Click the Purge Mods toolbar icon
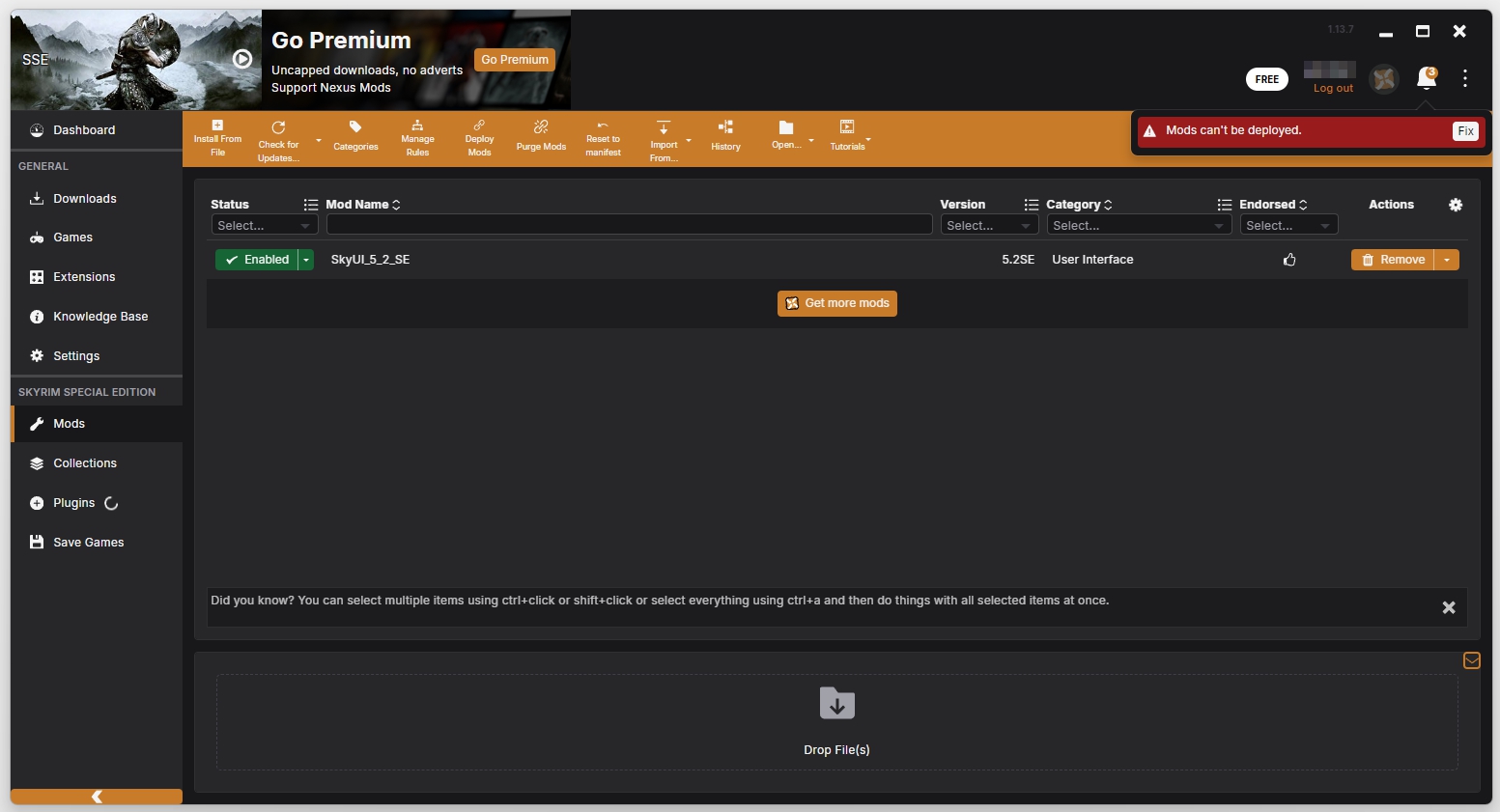This screenshot has width=1500, height=812. pos(541,127)
